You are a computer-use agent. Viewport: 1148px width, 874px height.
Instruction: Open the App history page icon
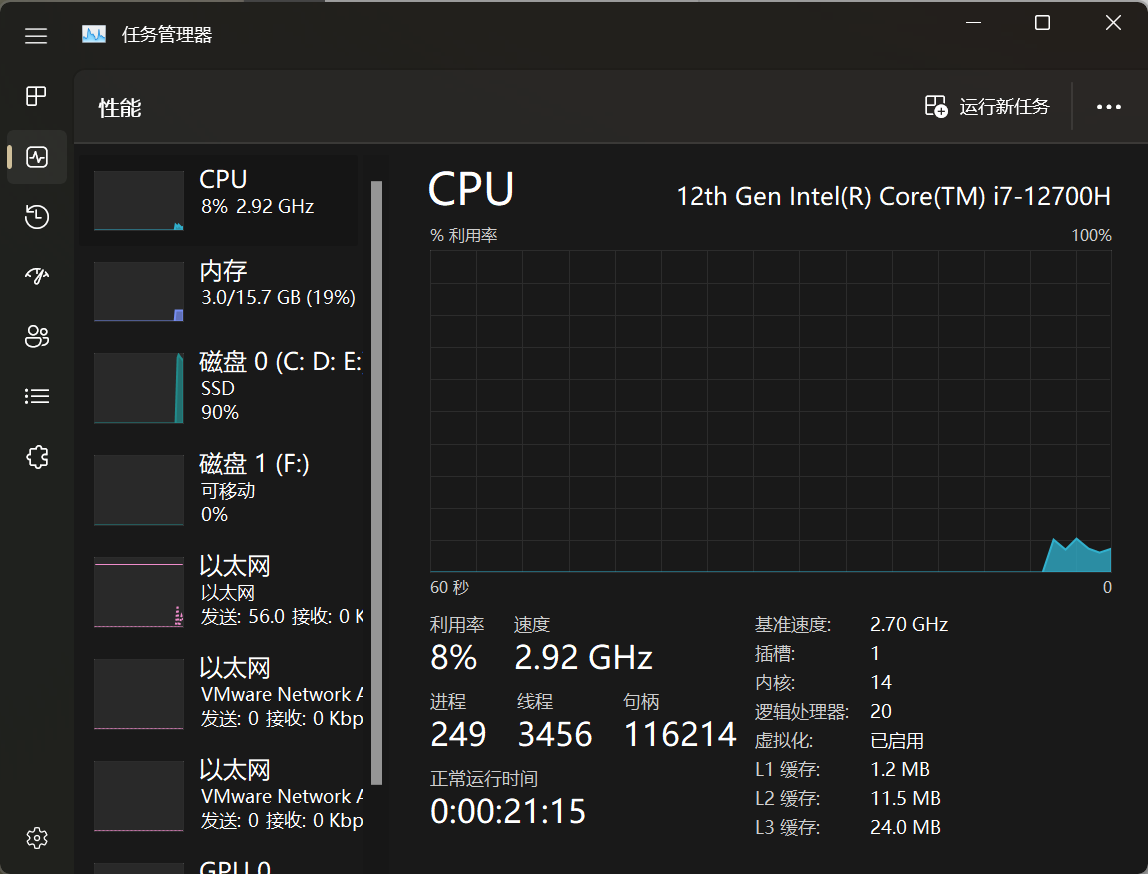click(x=37, y=217)
